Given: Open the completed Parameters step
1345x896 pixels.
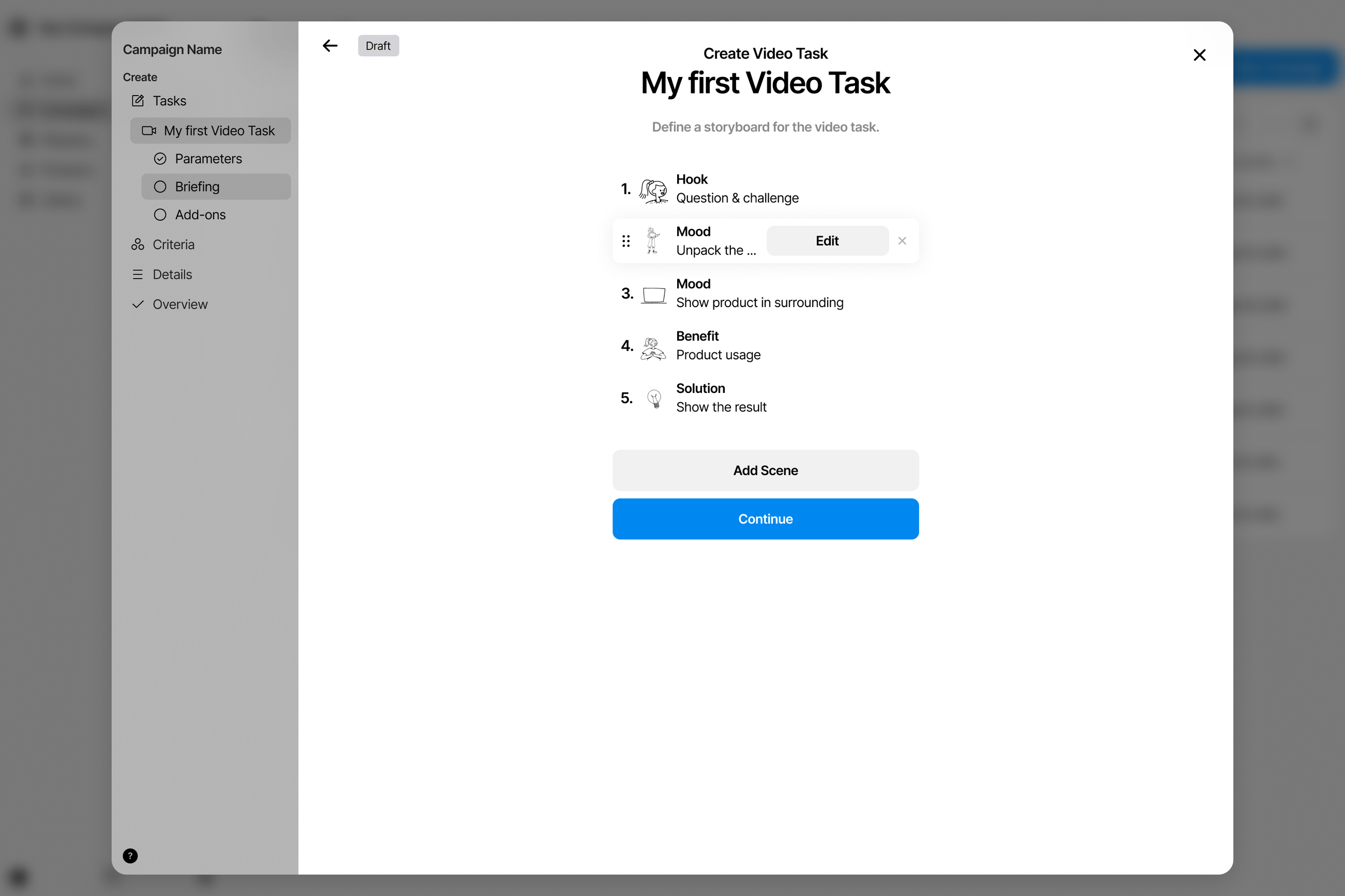Looking at the screenshot, I should [208, 159].
